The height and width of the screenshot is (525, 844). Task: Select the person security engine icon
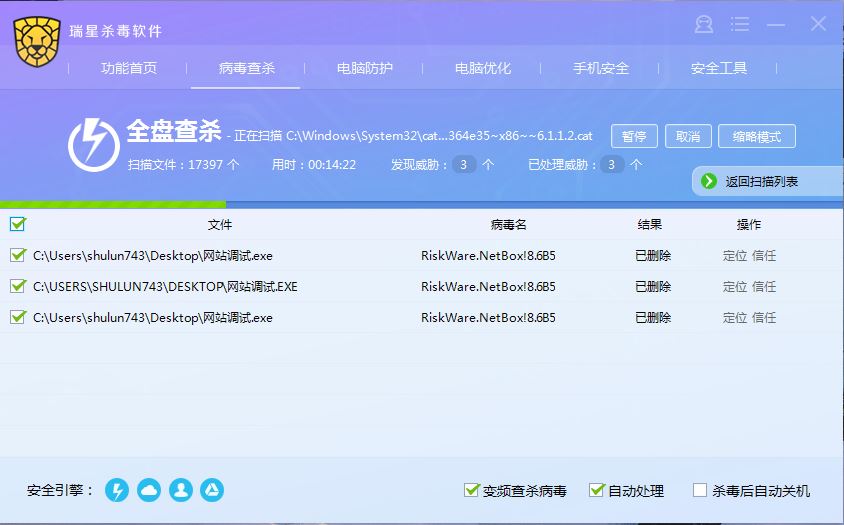point(181,490)
